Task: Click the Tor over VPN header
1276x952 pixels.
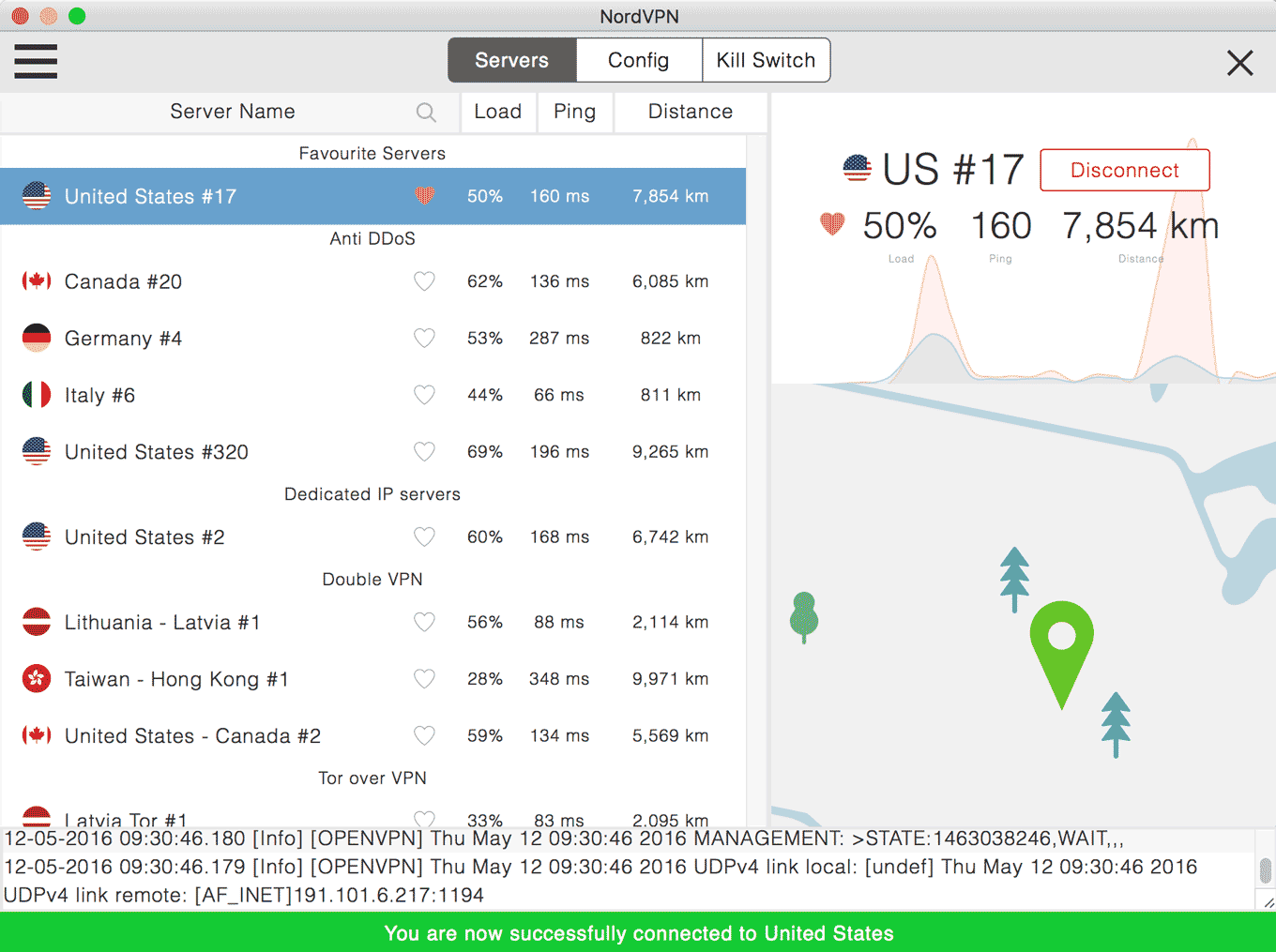Action: [372, 778]
